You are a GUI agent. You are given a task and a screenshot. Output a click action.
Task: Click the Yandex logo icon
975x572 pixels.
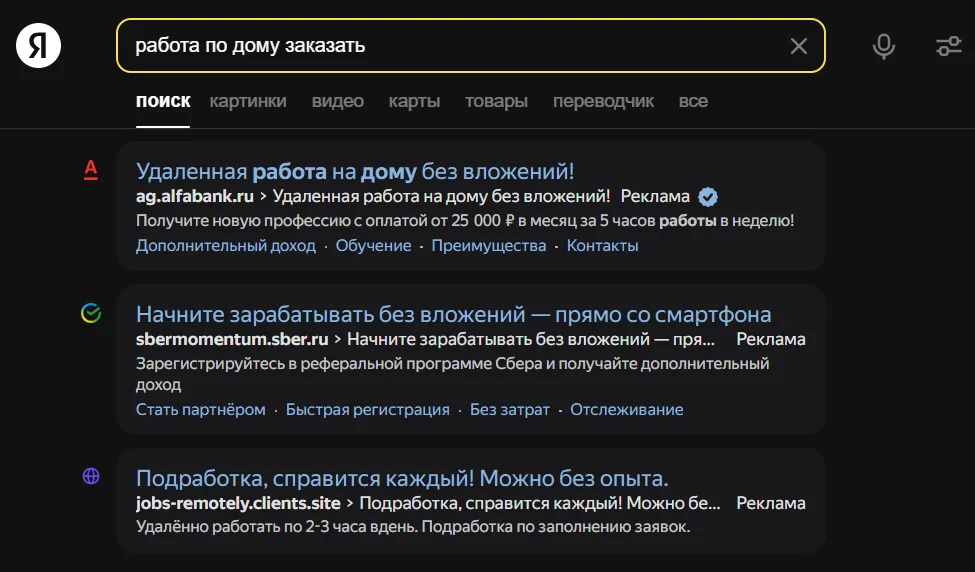coord(38,46)
